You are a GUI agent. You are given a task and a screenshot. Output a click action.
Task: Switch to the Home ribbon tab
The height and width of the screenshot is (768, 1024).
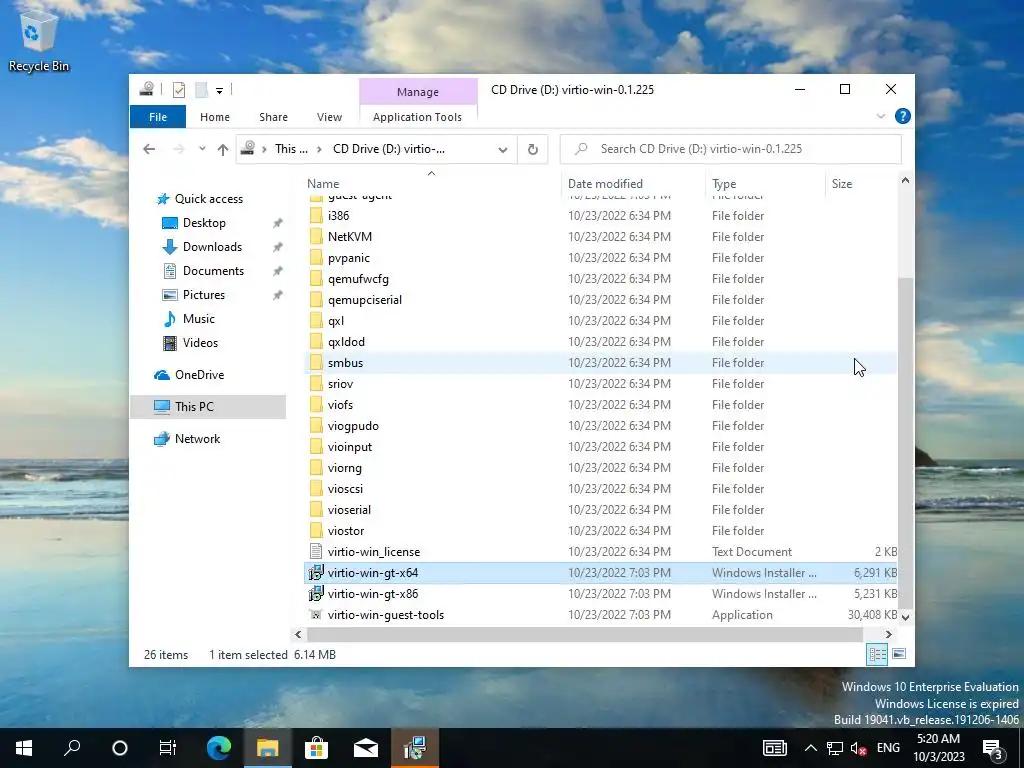(x=215, y=117)
